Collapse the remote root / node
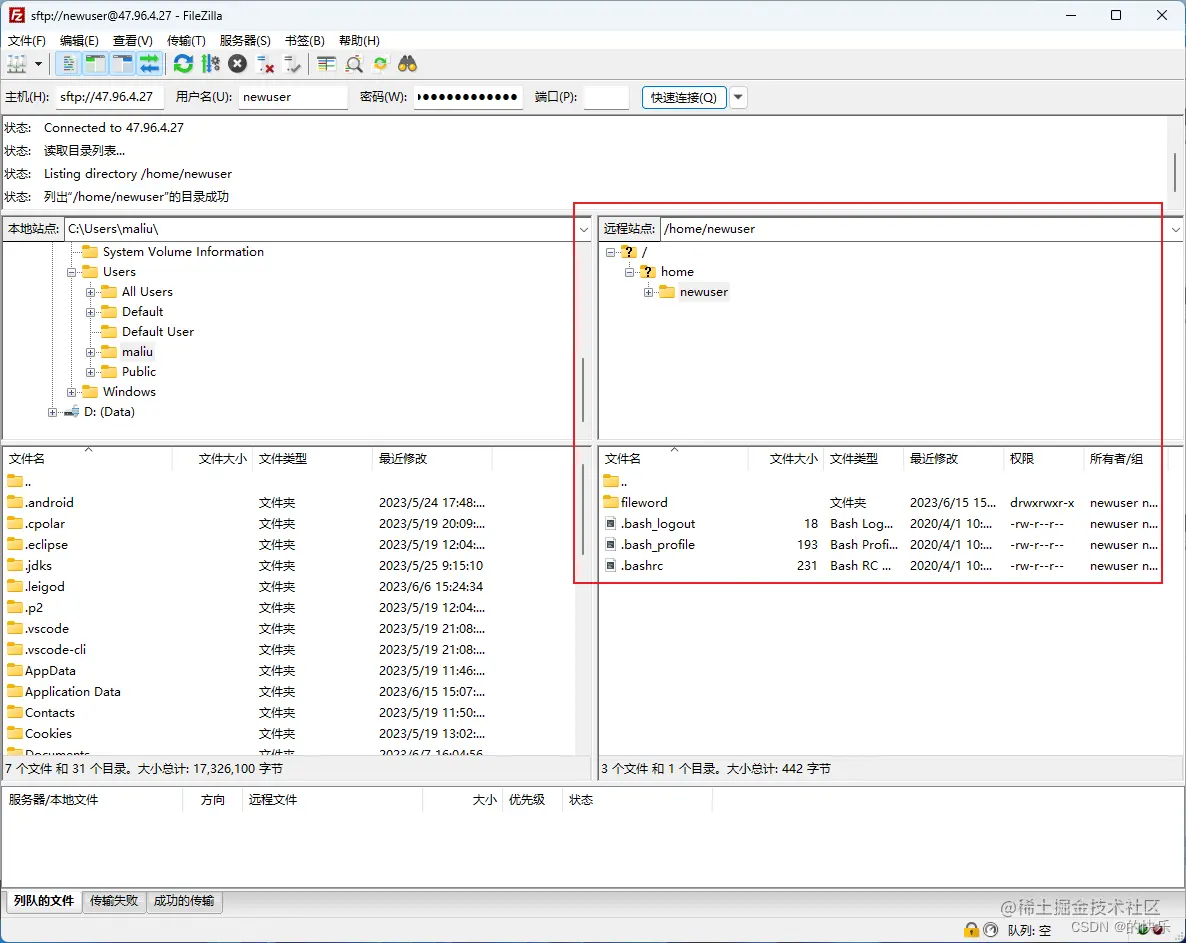The height and width of the screenshot is (943, 1186). (610, 253)
